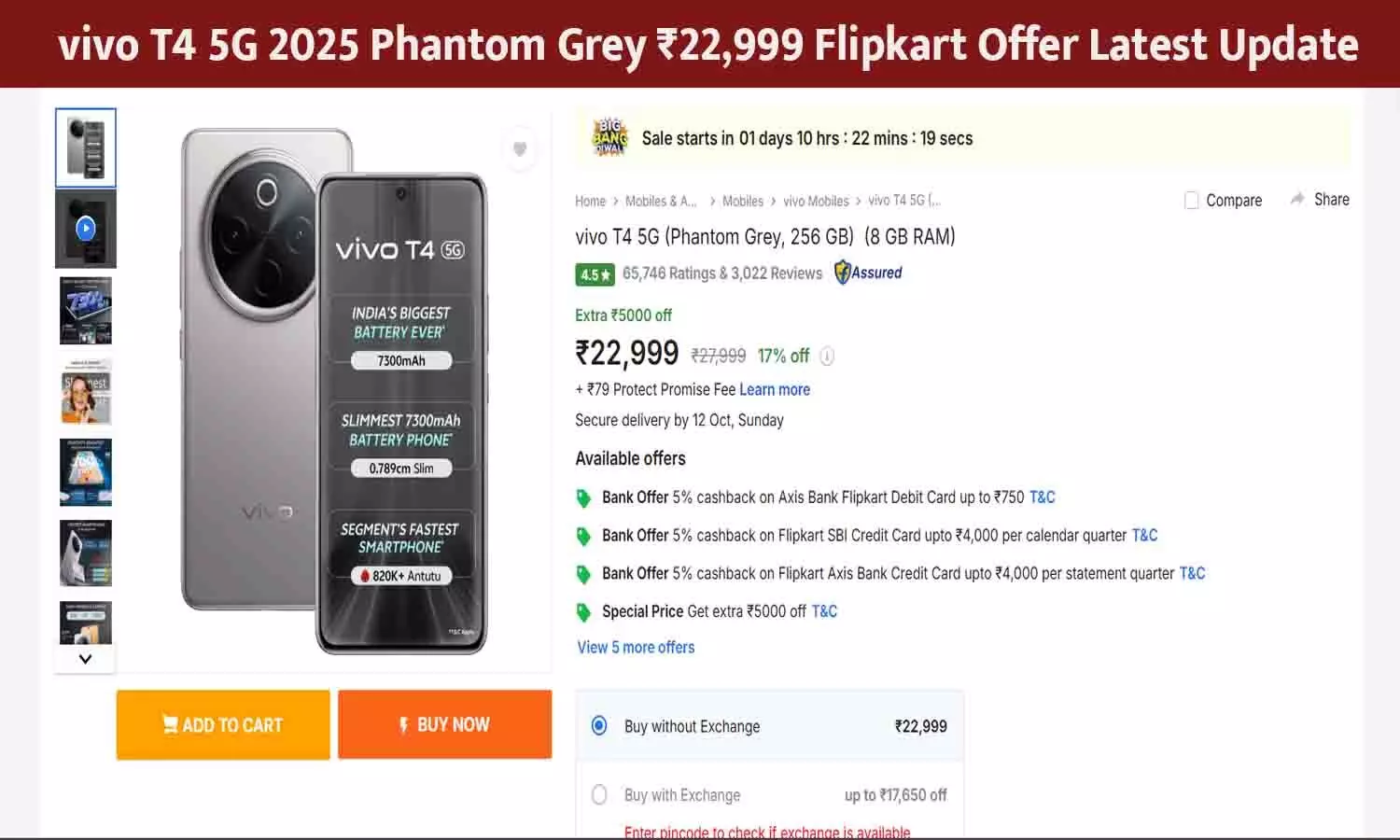Open Home from the breadcrumb
This screenshot has width=1400, height=840.
(x=590, y=201)
